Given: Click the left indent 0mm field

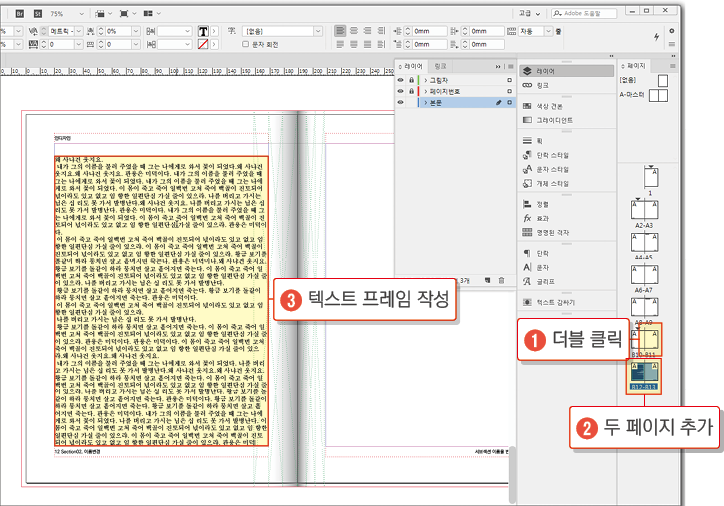Looking at the screenshot, I should (429, 31).
